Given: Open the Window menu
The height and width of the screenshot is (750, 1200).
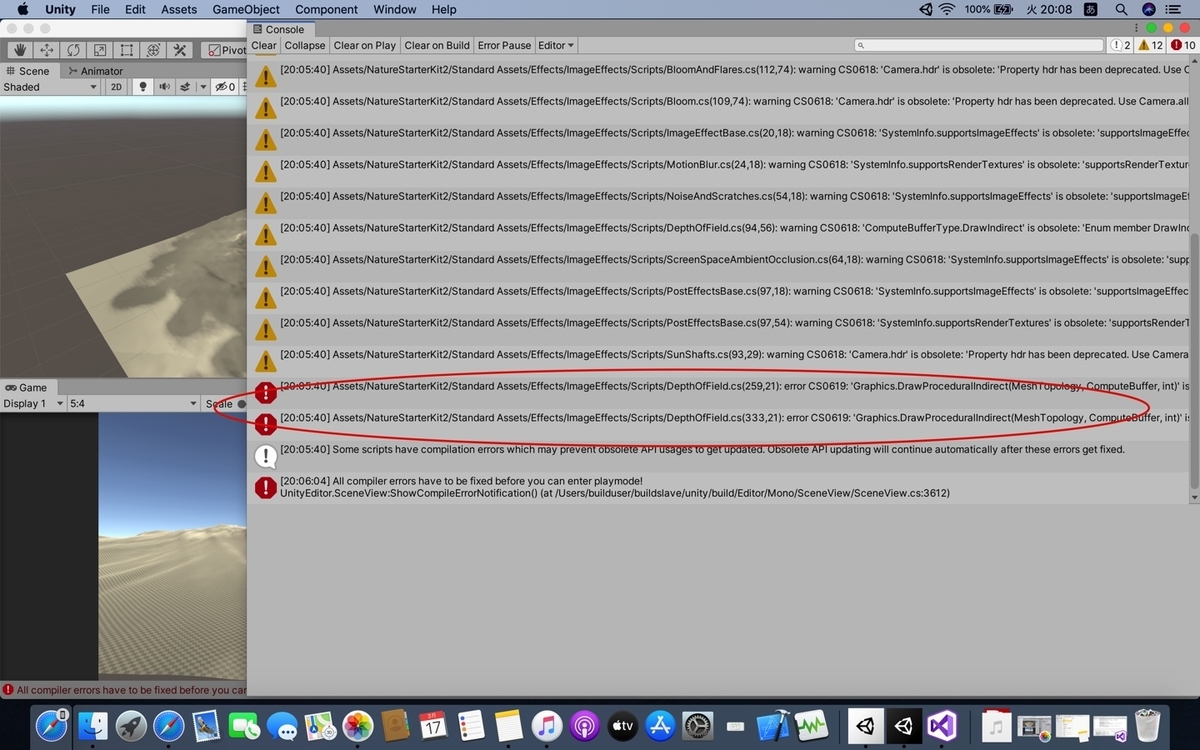Looking at the screenshot, I should 394,10.
